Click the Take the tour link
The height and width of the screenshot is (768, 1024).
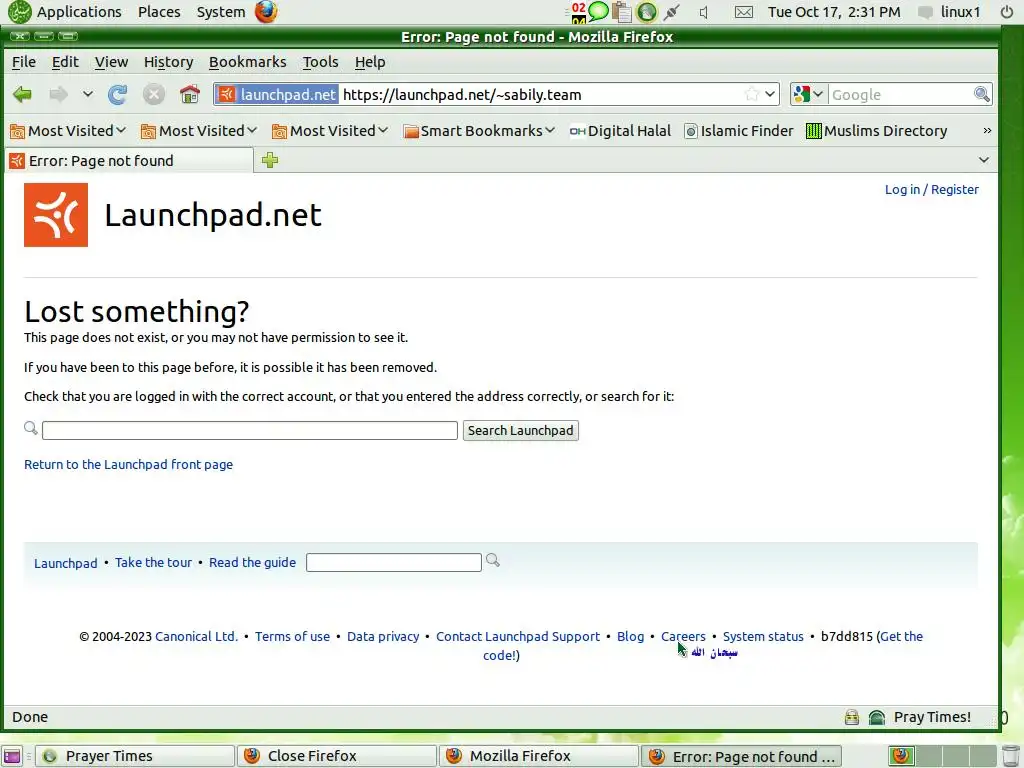pos(153,562)
